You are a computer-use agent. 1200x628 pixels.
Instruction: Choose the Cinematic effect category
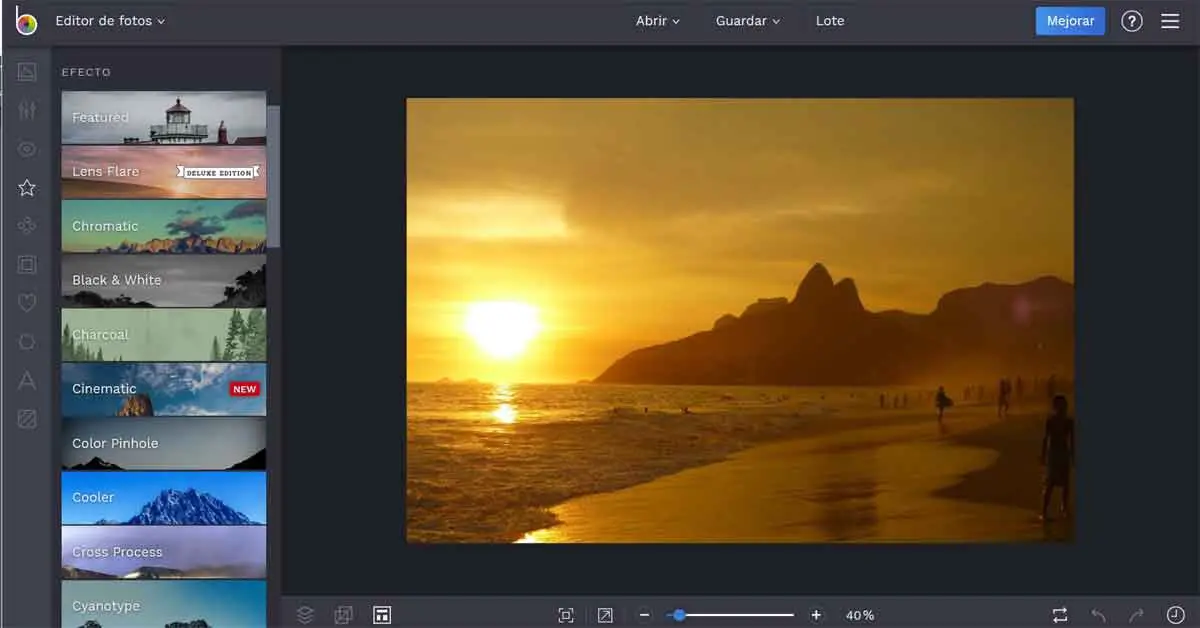[163, 389]
